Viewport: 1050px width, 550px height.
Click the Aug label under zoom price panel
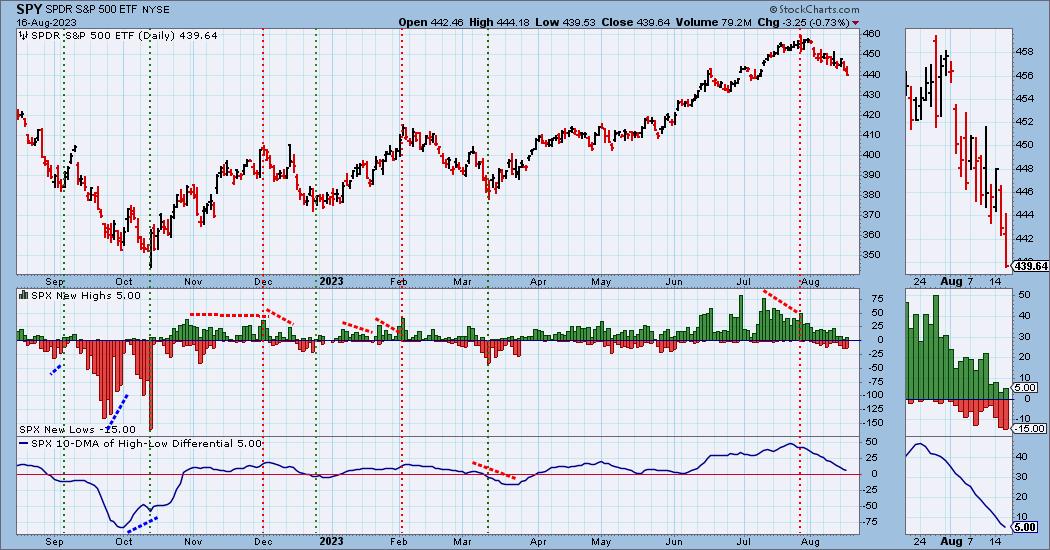click(951, 281)
